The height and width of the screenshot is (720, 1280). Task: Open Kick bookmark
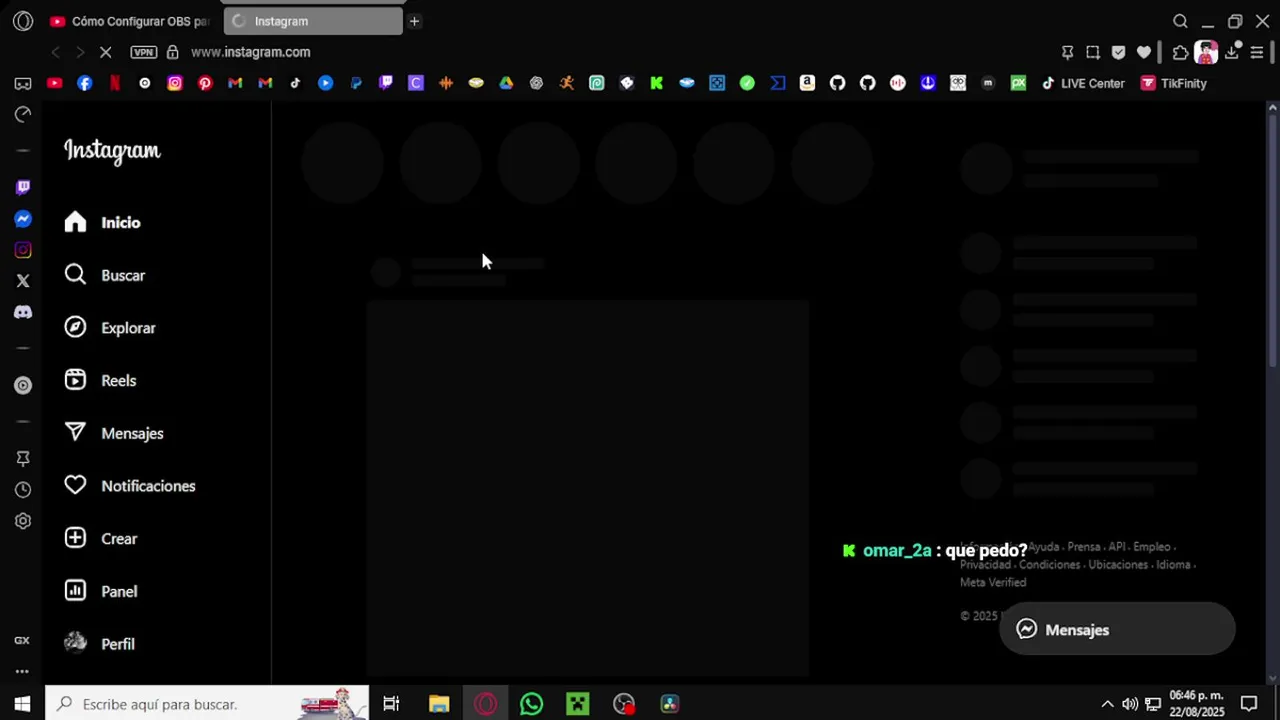pyautogui.click(x=657, y=83)
